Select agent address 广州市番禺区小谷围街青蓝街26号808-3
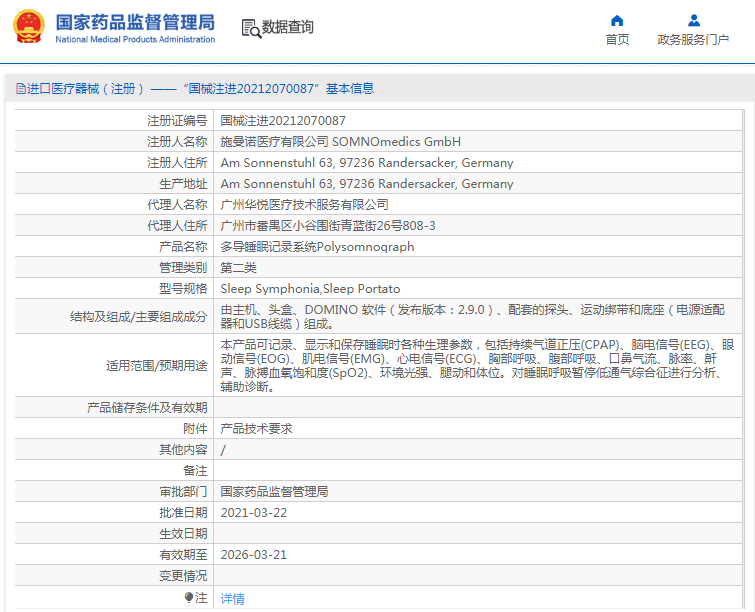The width and height of the screenshot is (755, 612). click(x=328, y=226)
